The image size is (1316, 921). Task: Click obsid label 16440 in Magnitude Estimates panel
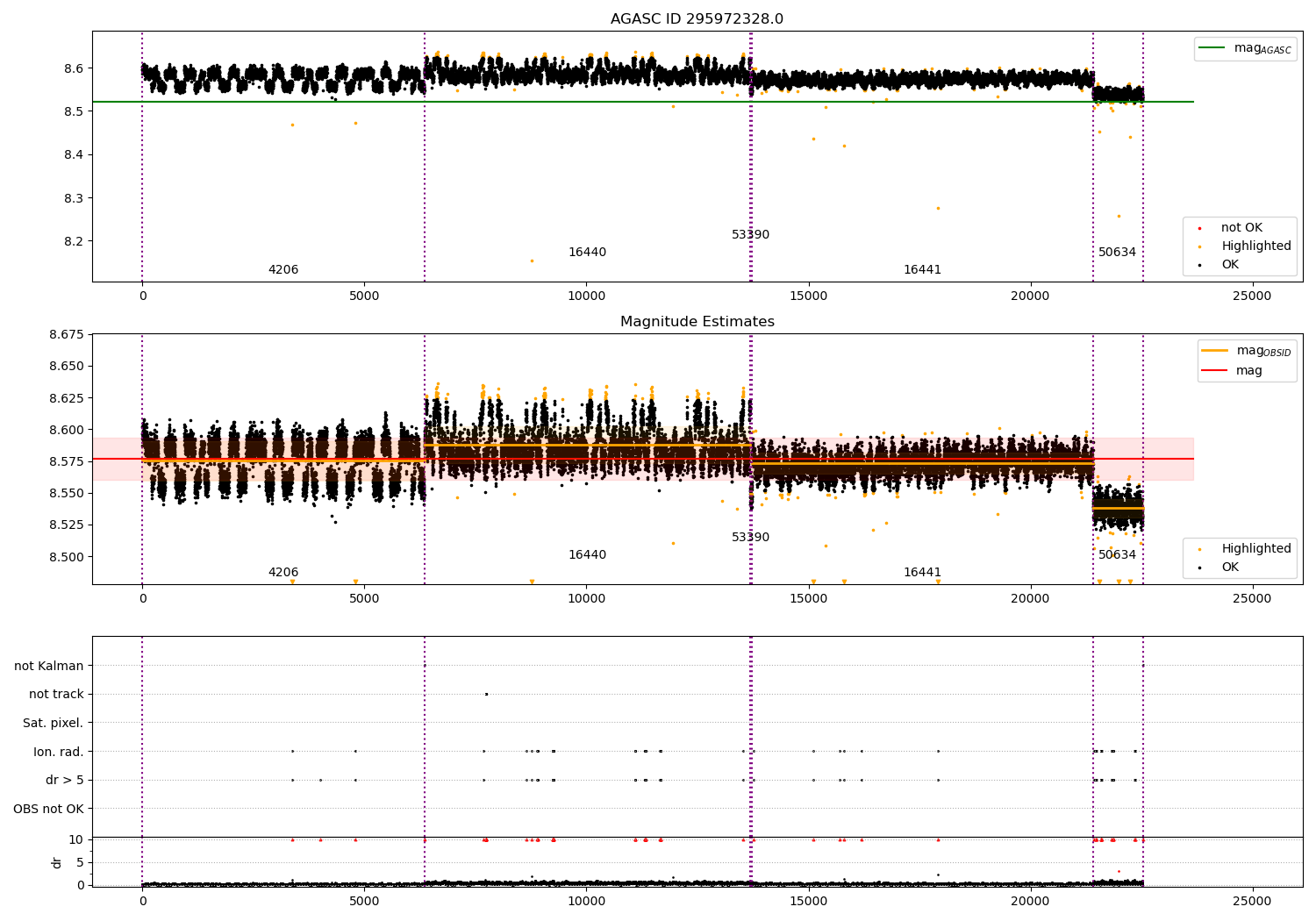587,555
